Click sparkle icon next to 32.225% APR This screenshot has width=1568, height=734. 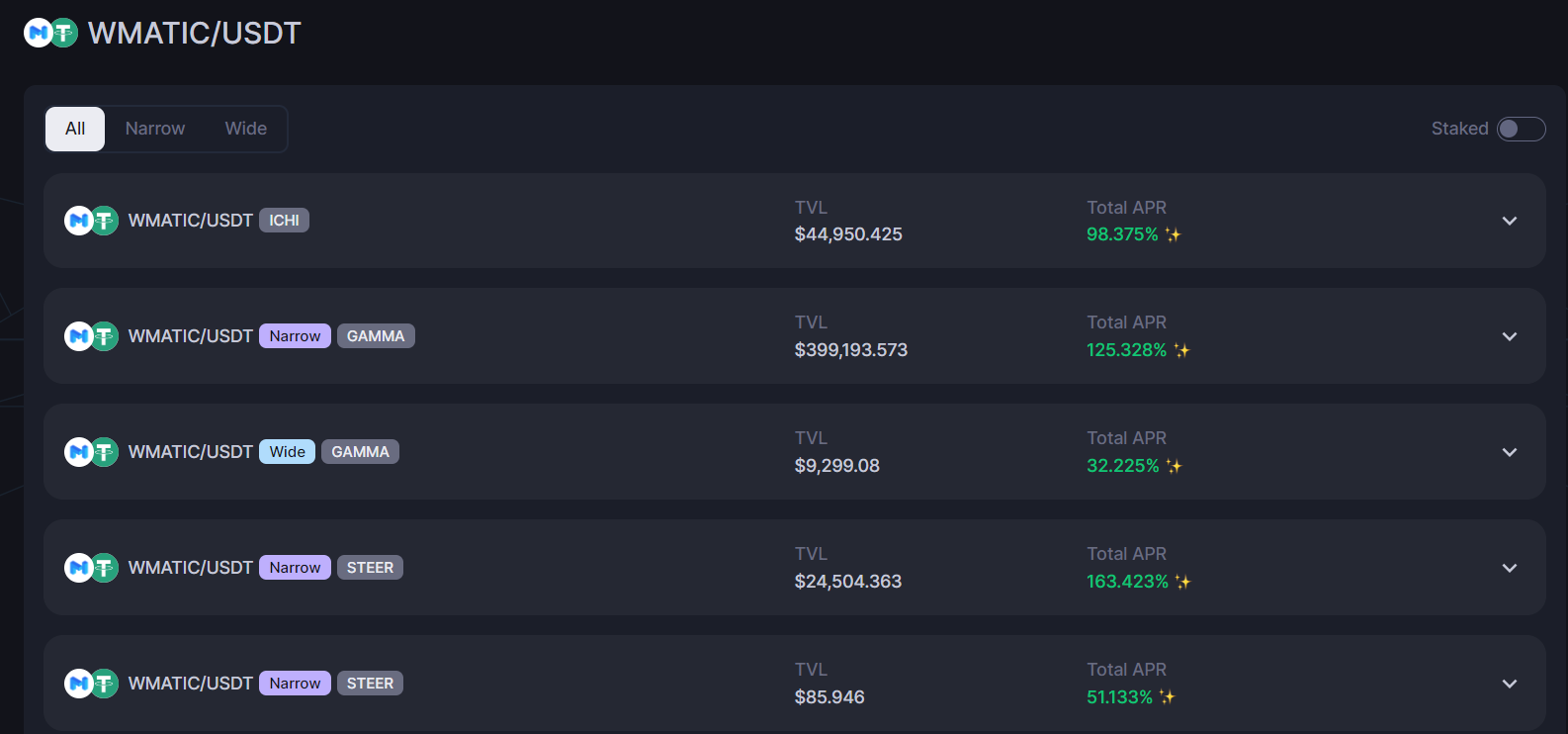[1174, 466]
